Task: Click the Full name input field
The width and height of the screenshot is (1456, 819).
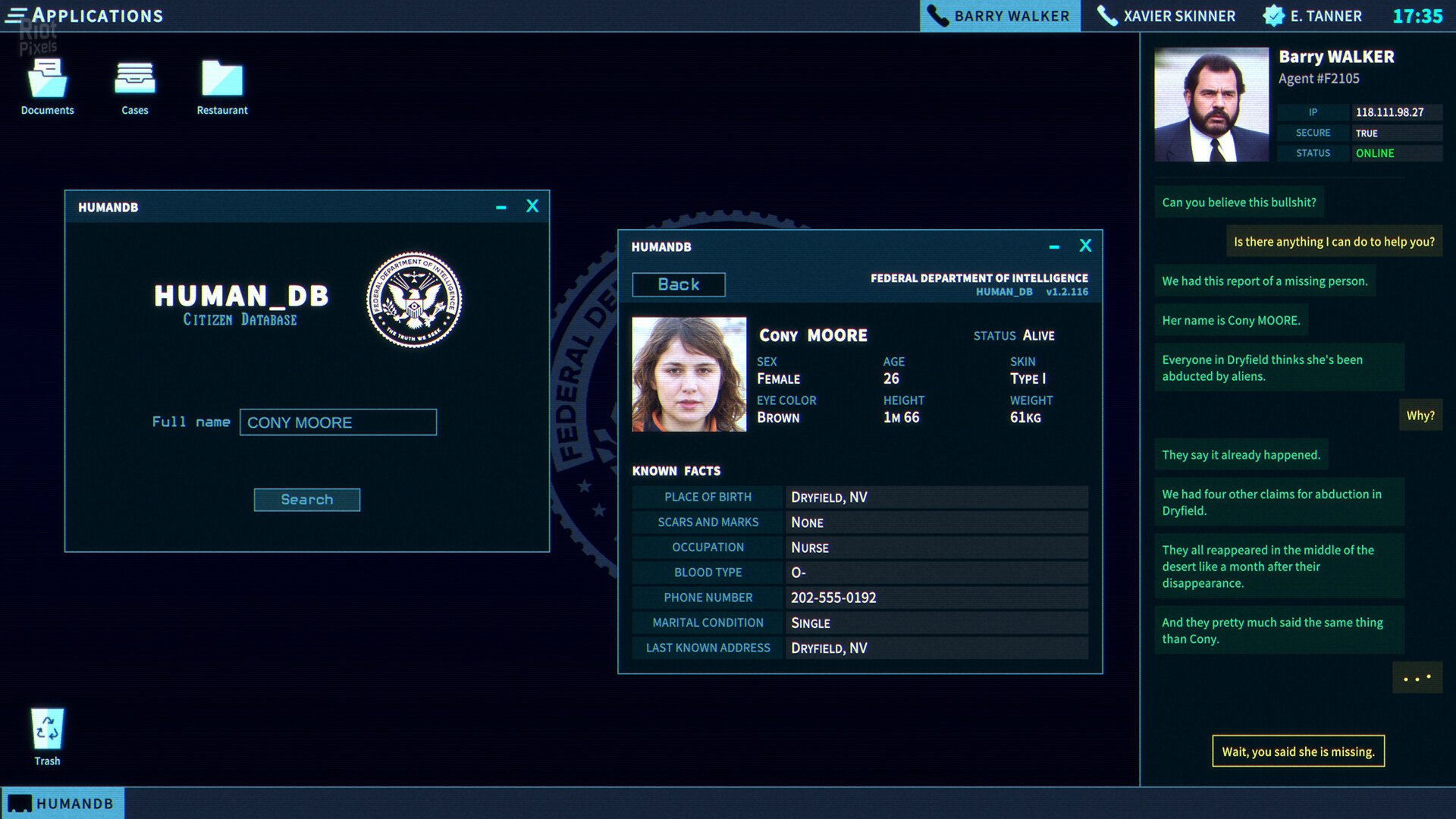Action: coord(338,422)
